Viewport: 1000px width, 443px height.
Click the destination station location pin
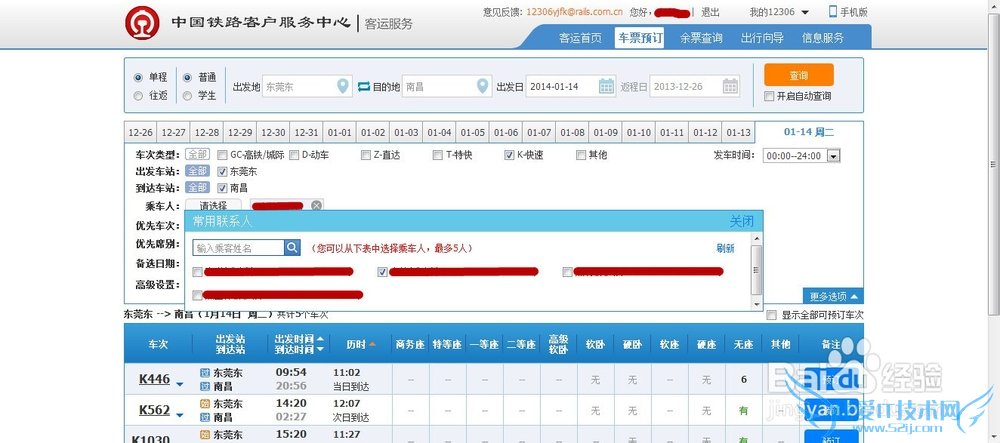coord(483,85)
